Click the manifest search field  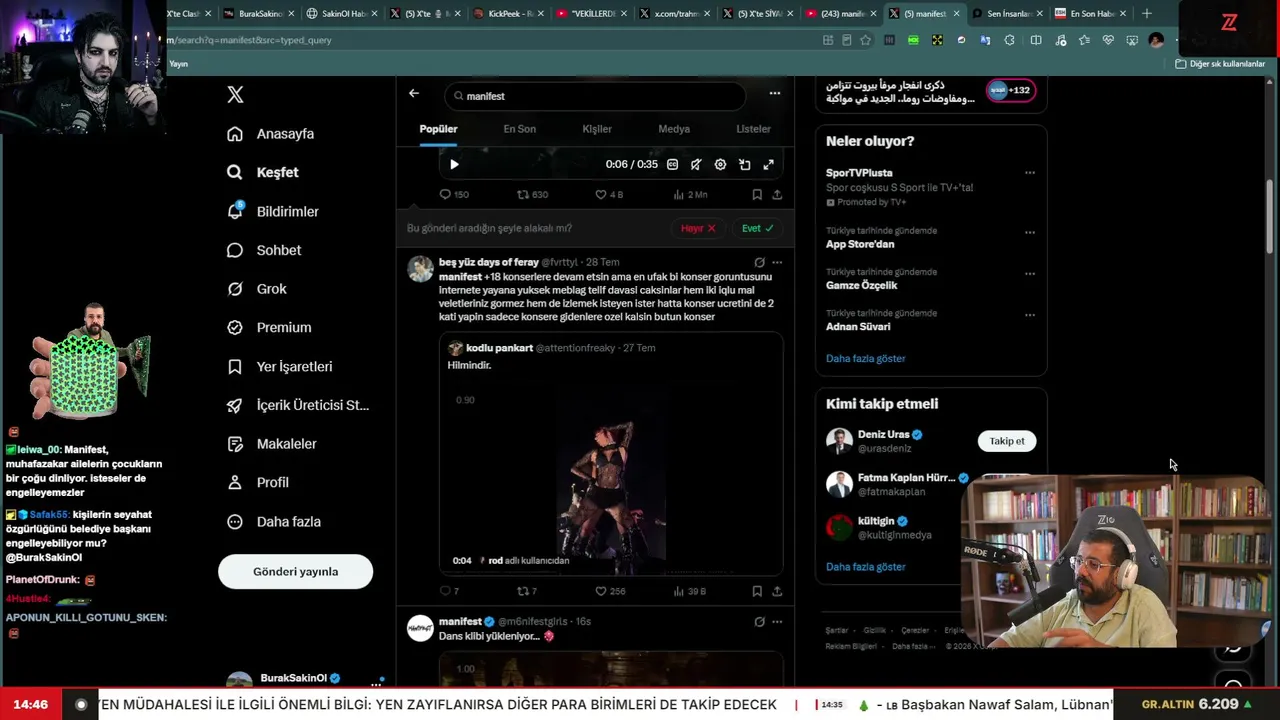point(595,96)
